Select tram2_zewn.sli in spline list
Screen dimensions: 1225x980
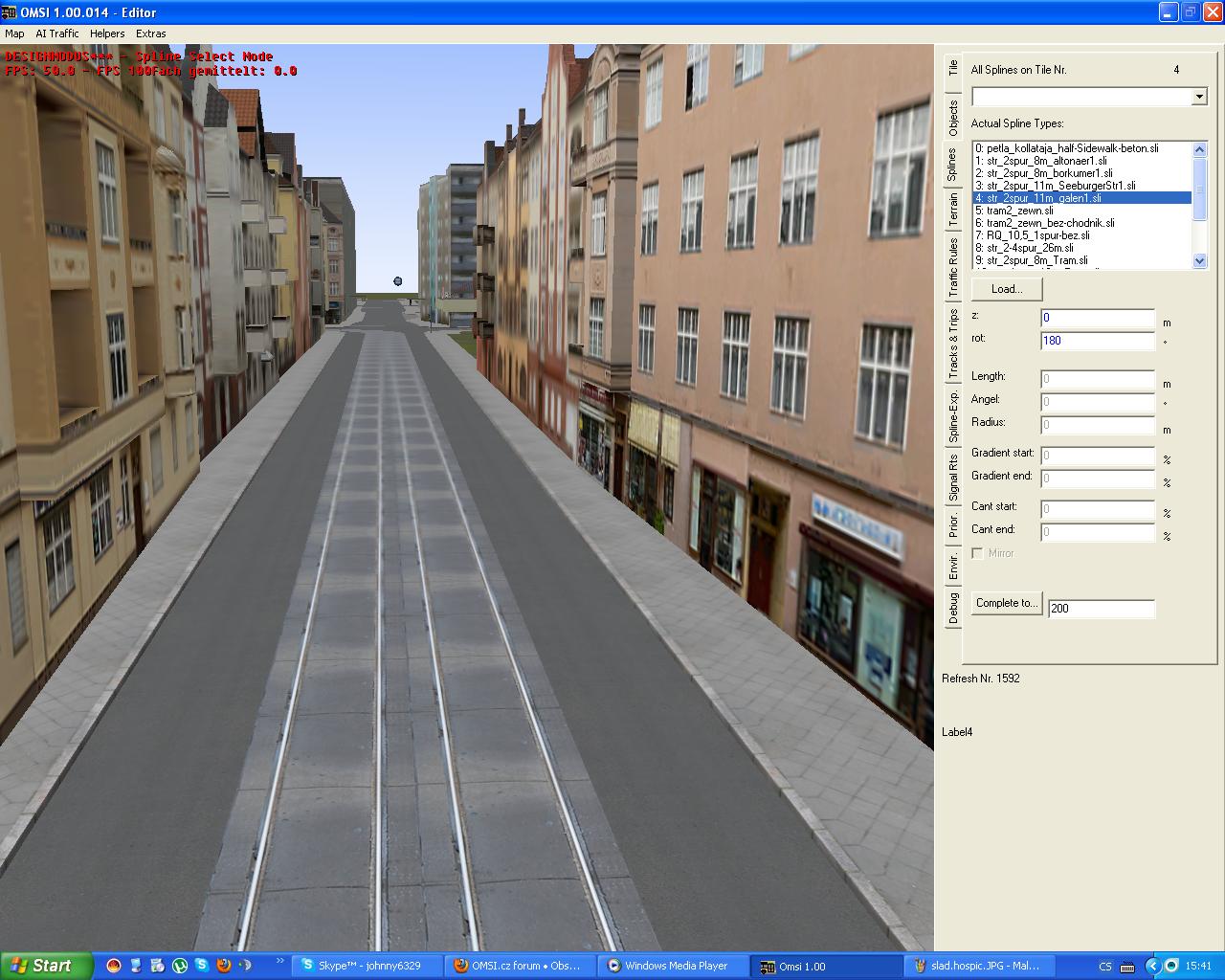[x=1019, y=211]
